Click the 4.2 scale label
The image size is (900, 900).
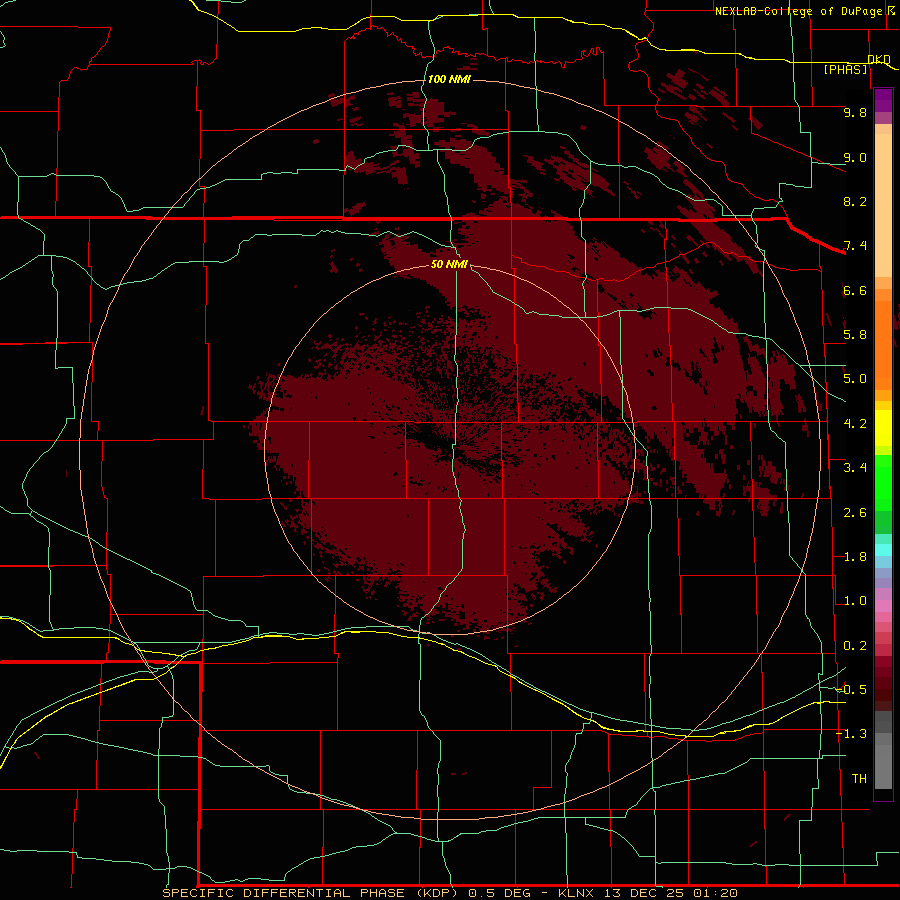pyautogui.click(x=855, y=424)
